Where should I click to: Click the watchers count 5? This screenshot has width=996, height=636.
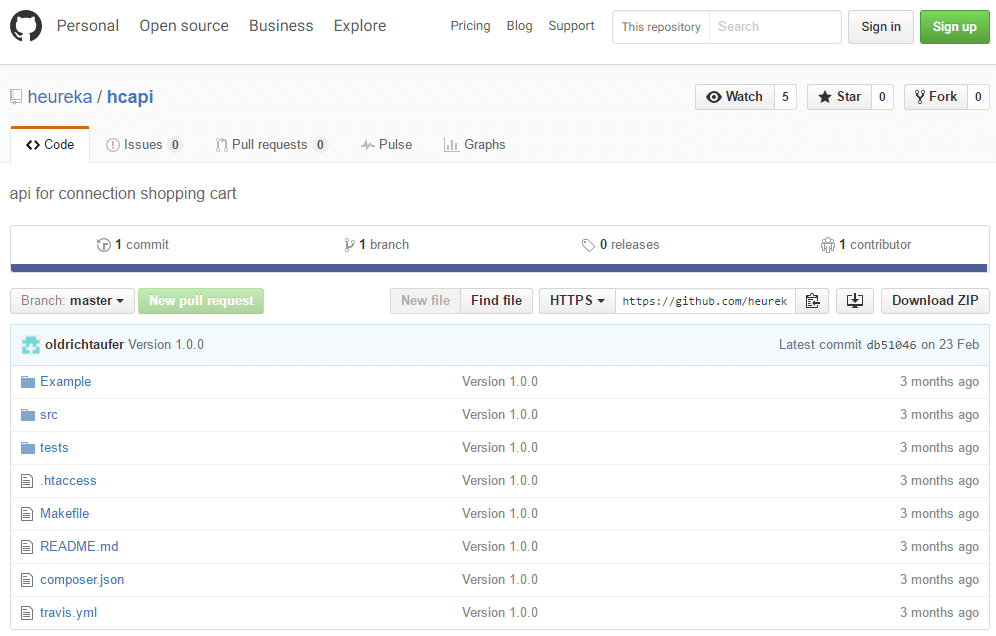pyautogui.click(x=786, y=97)
